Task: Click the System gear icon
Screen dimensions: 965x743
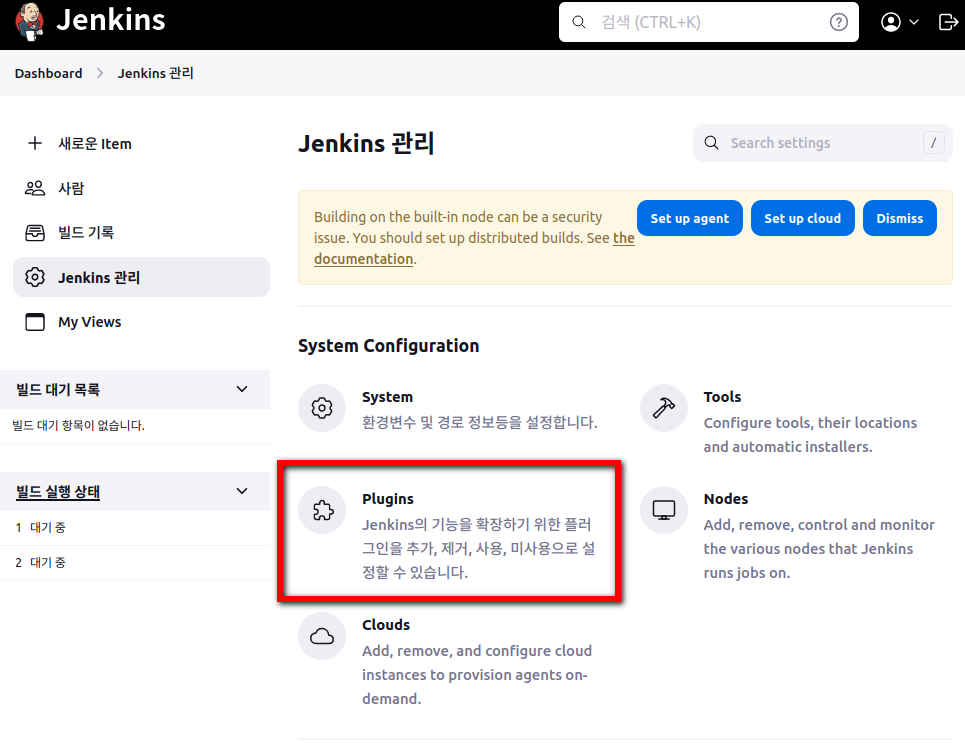Action: point(322,408)
